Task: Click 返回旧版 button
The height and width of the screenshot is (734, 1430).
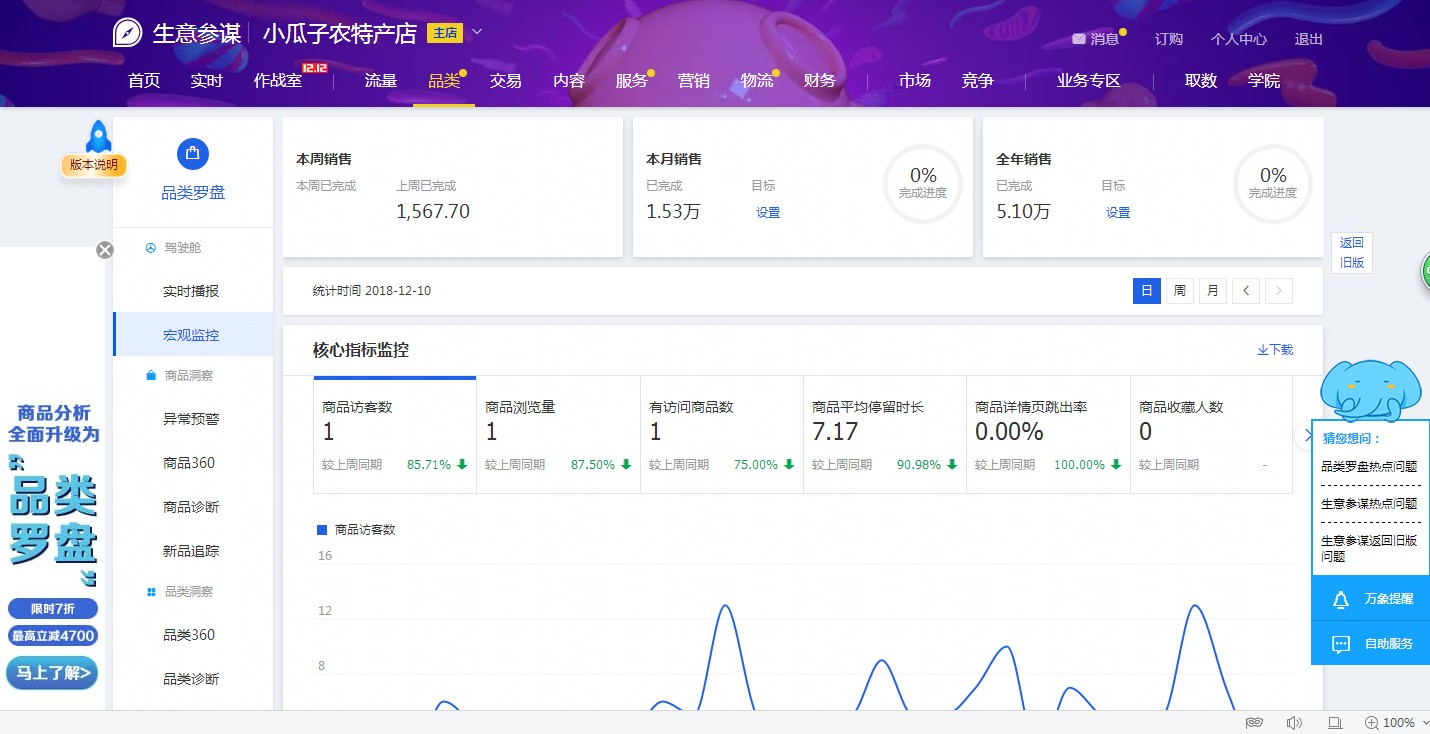Action: pos(1352,252)
